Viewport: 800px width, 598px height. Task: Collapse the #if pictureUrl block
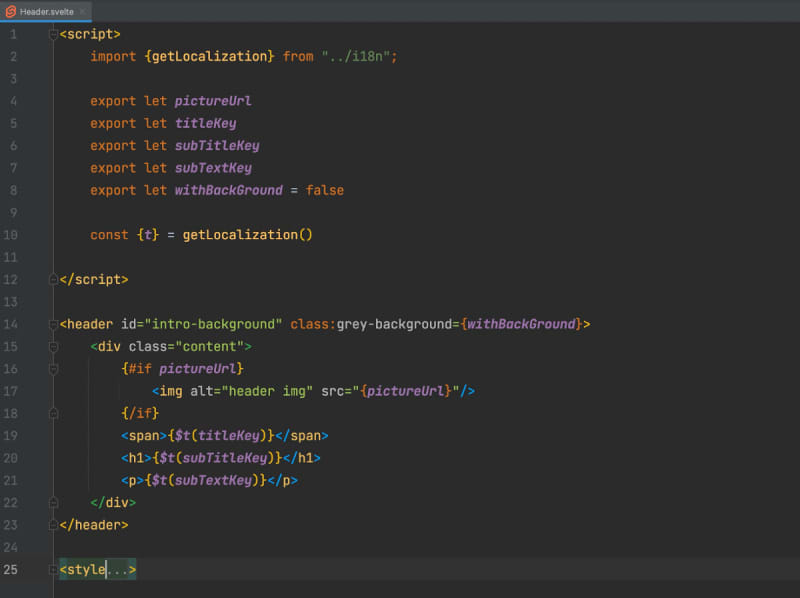(x=53, y=369)
